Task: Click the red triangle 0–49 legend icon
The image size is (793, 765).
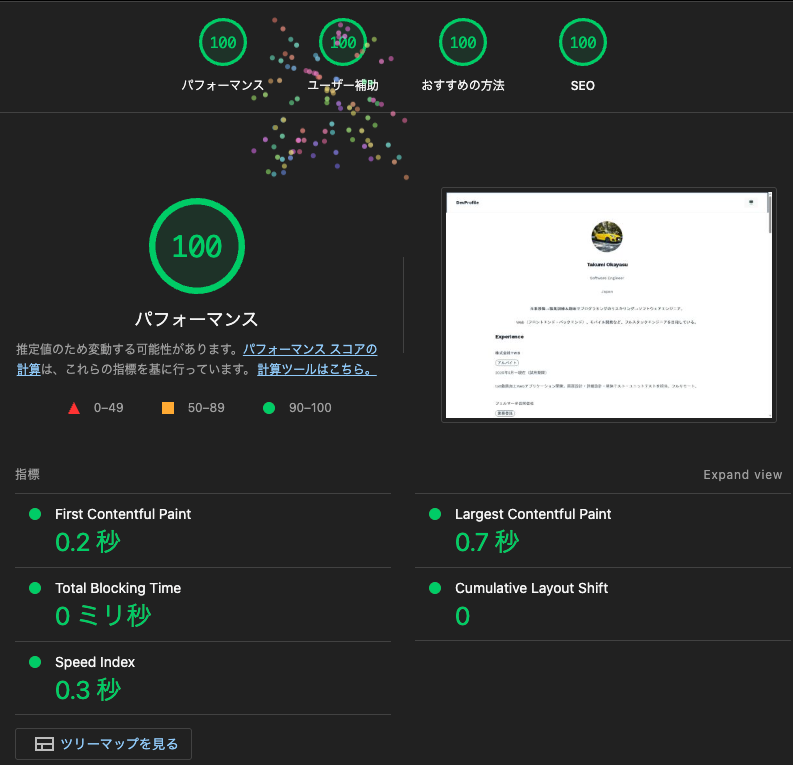Action: (74, 408)
